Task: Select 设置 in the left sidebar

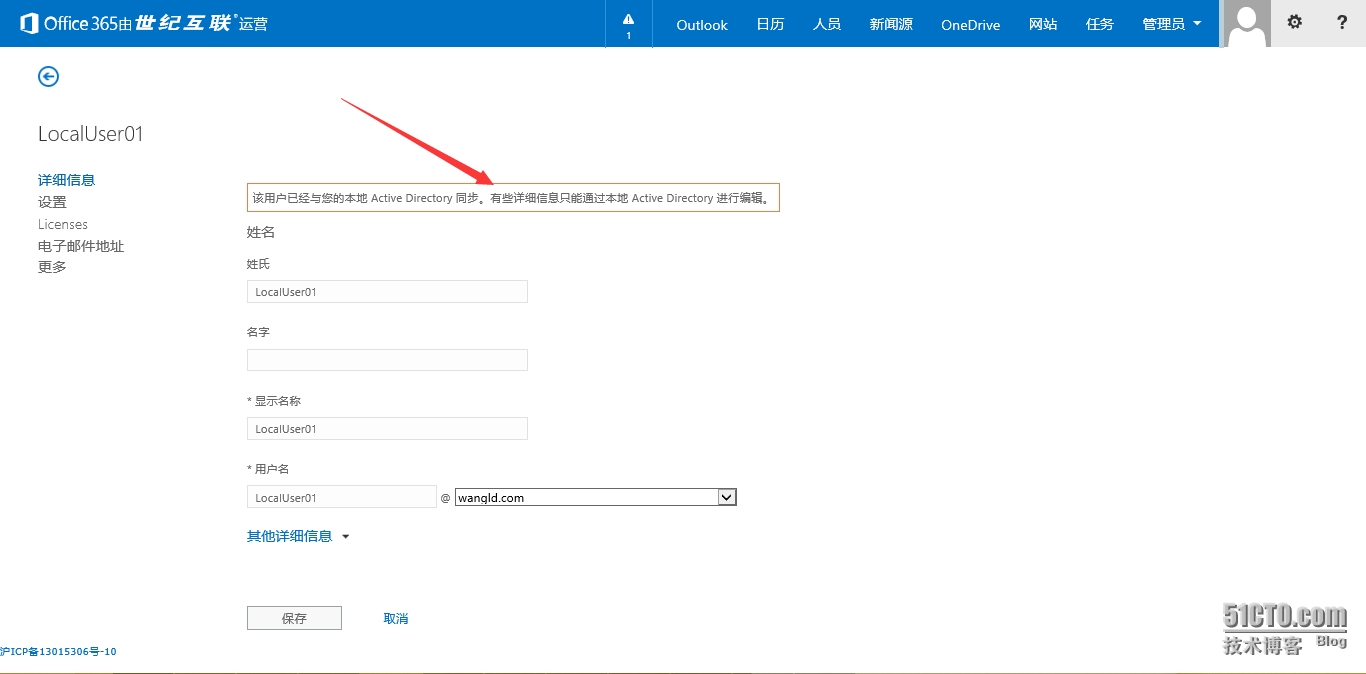Action: (52, 202)
